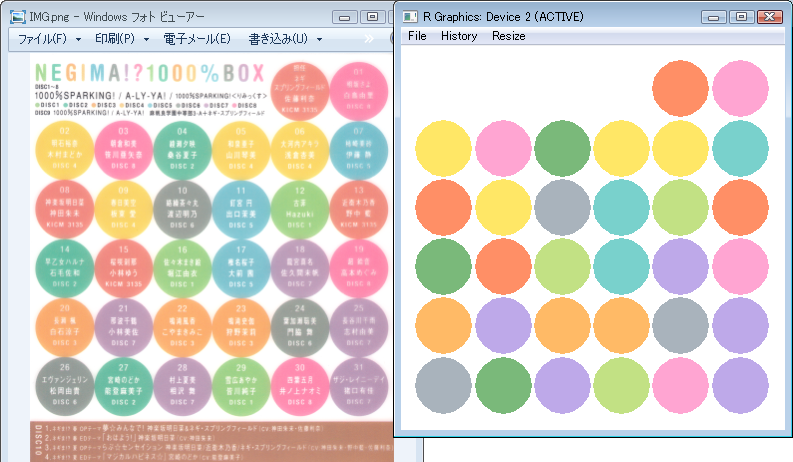Click purple circle numbered 31 in the photo
The image size is (793, 462).
point(359,387)
